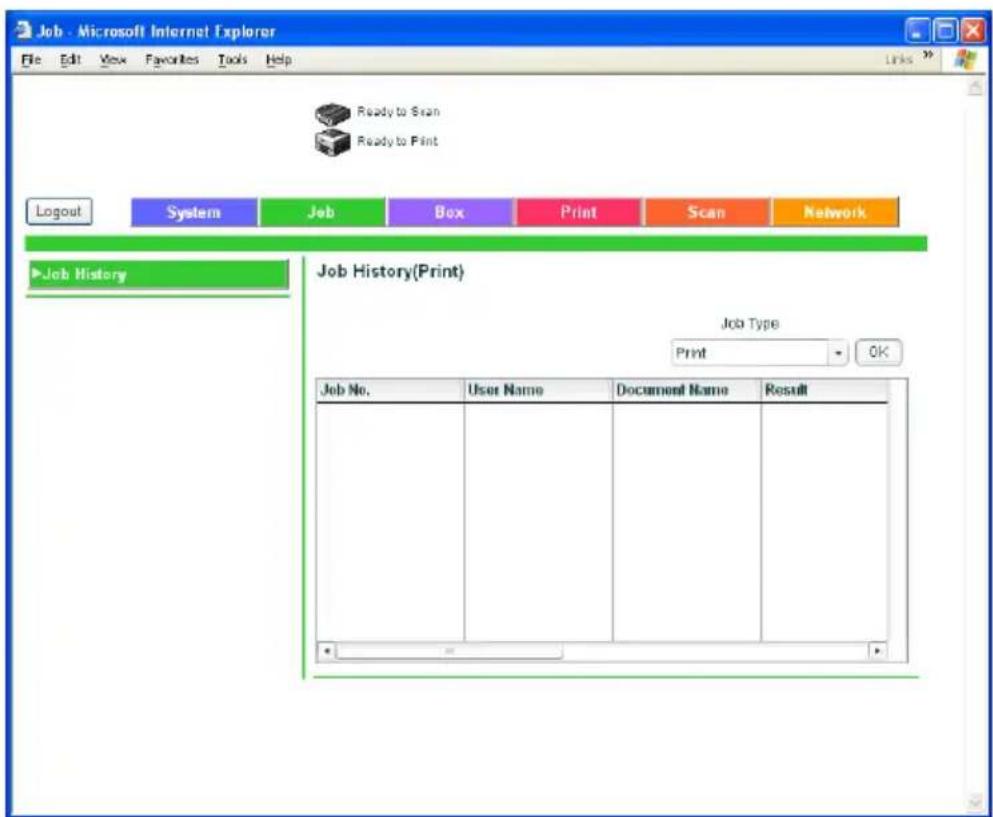The height and width of the screenshot is (817, 993).
Task: Click the Result column header
Action: [x=825, y=390]
